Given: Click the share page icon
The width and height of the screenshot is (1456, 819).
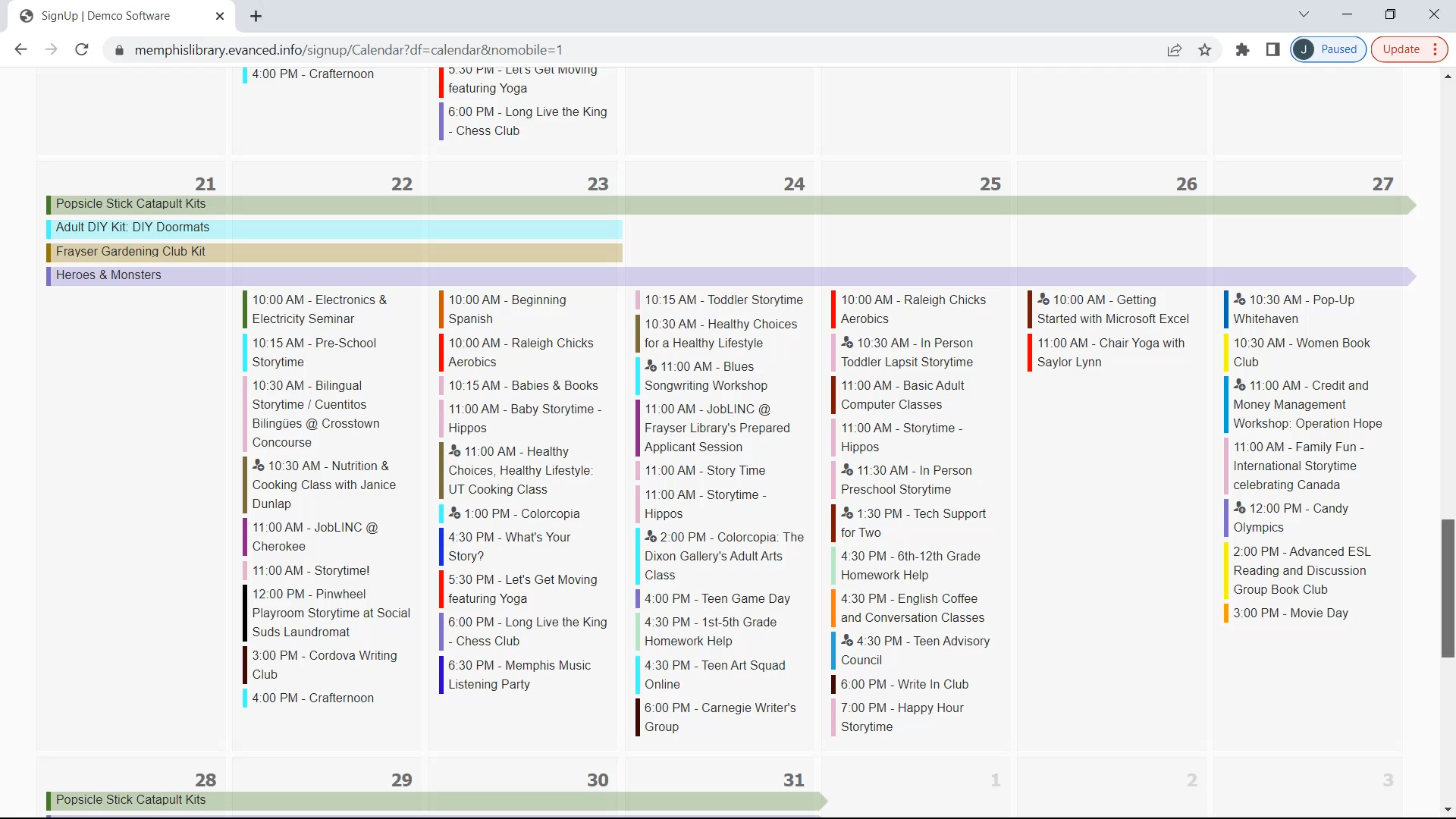Looking at the screenshot, I should pyautogui.click(x=1175, y=50).
